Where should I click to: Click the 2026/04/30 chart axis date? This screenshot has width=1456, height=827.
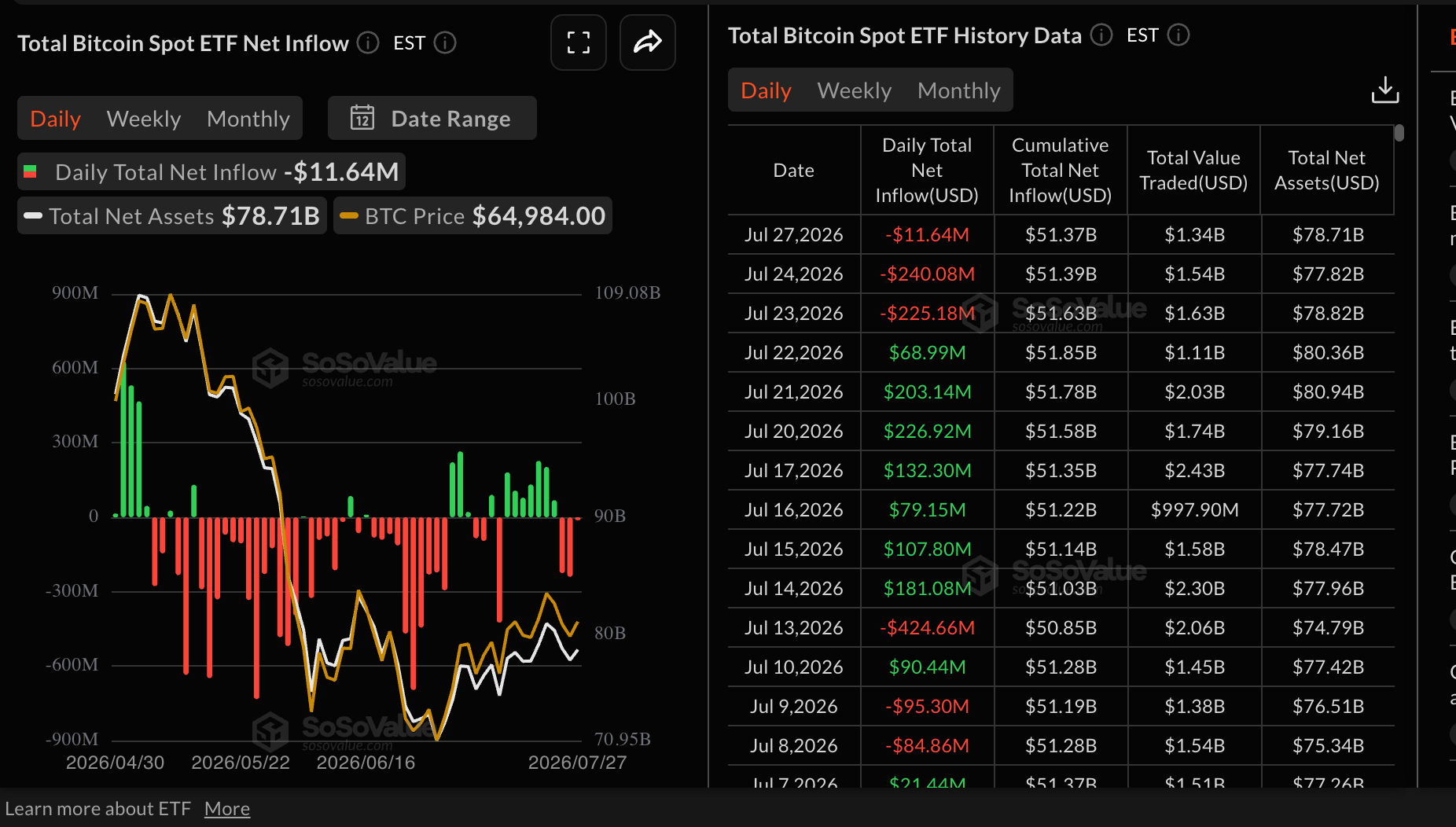pyautogui.click(x=115, y=763)
